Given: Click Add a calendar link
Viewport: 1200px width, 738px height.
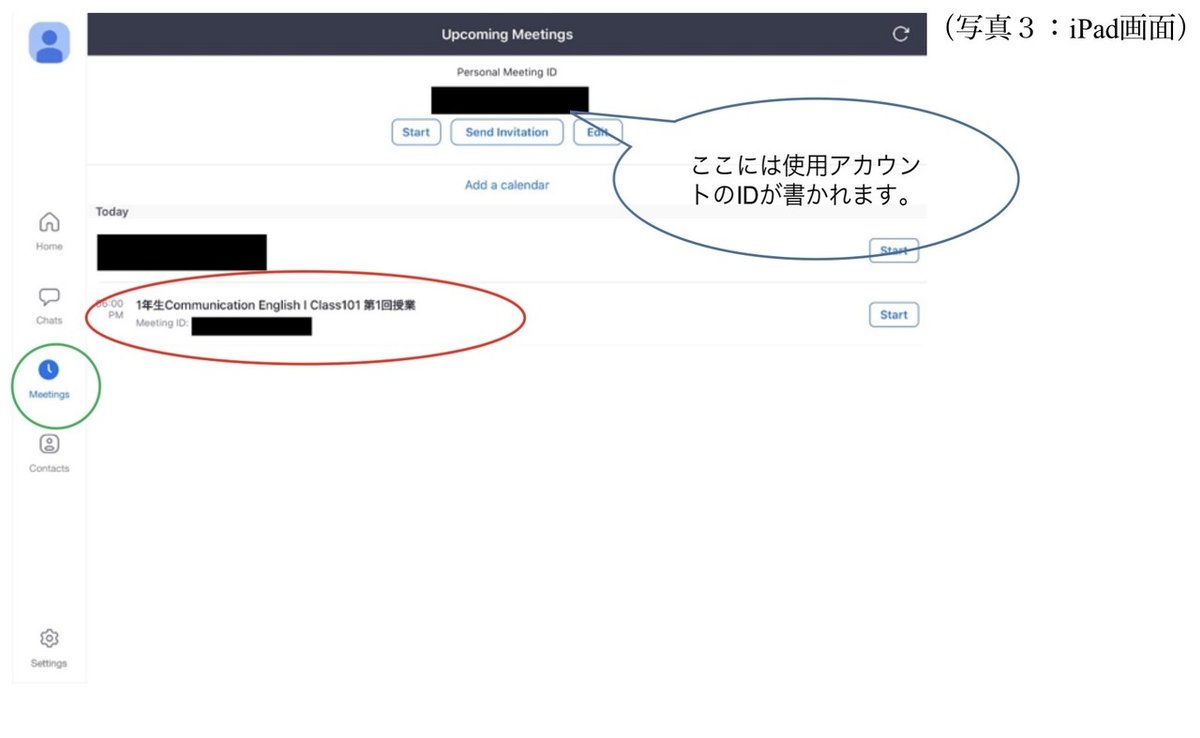Looking at the screenshot, I should click(507, 185).
